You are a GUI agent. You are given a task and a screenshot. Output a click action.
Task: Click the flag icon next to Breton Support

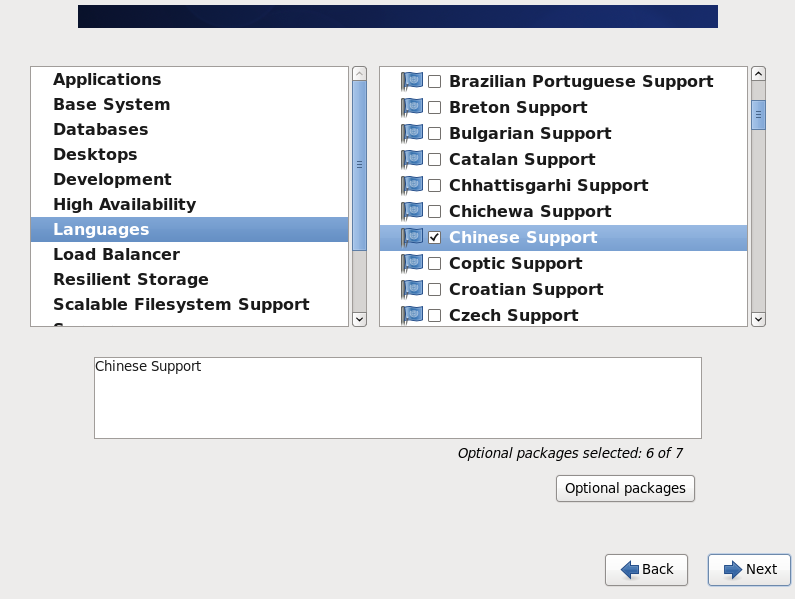tap(412, 108)
